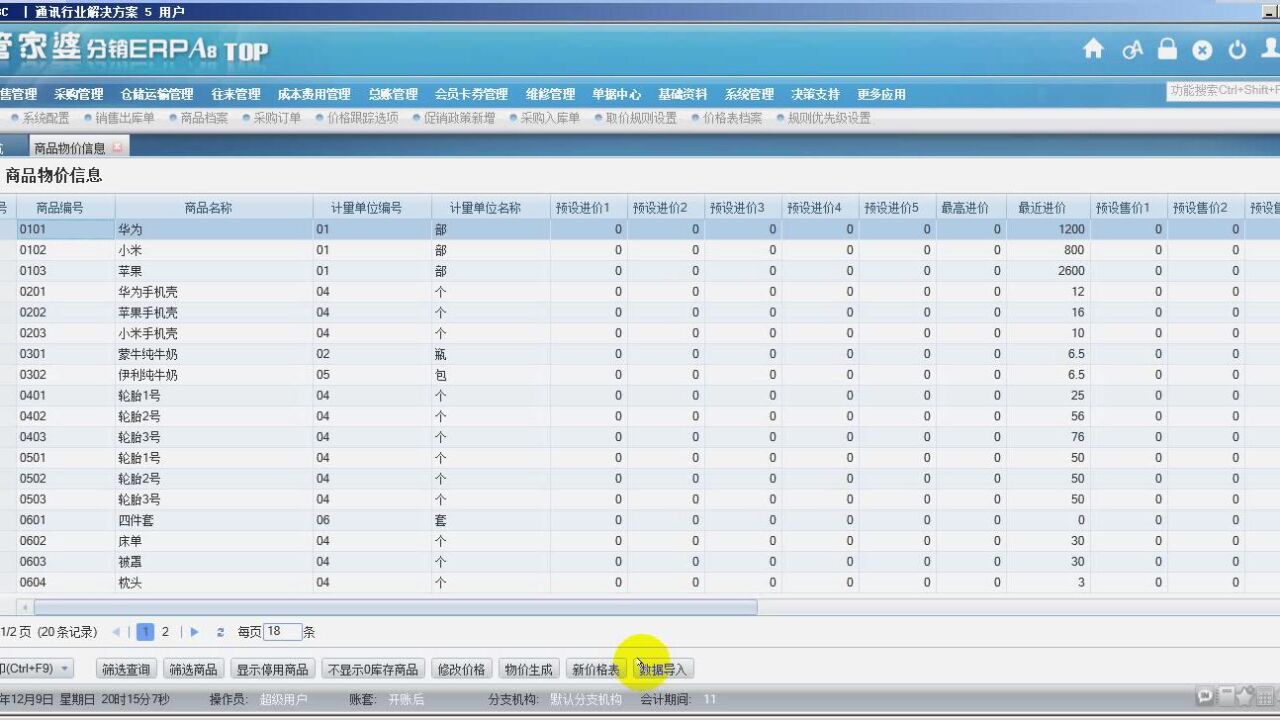Toggle 显示停用商品 option
Viewport: 1280px width, 720px height.
pos(270,668)
